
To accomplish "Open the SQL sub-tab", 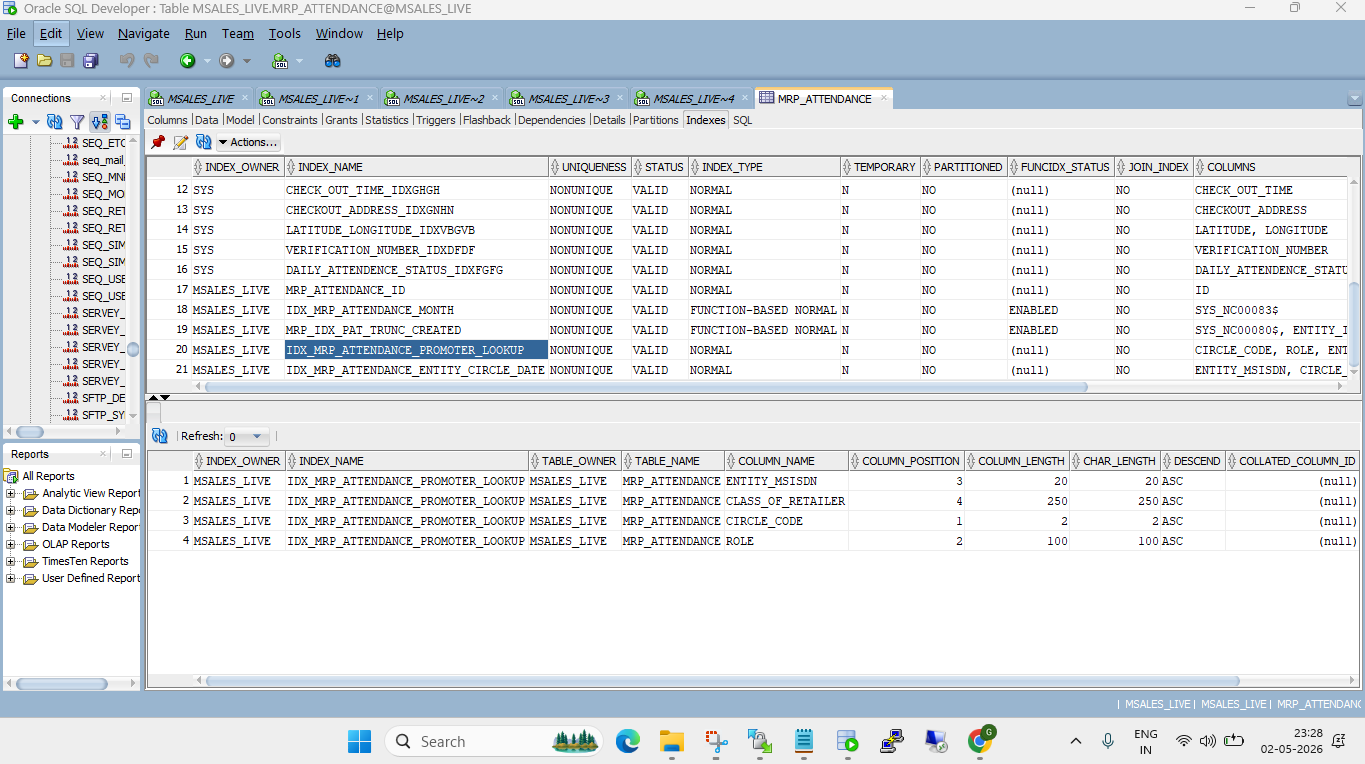I will pyautogui.click(x=742, y=120).
